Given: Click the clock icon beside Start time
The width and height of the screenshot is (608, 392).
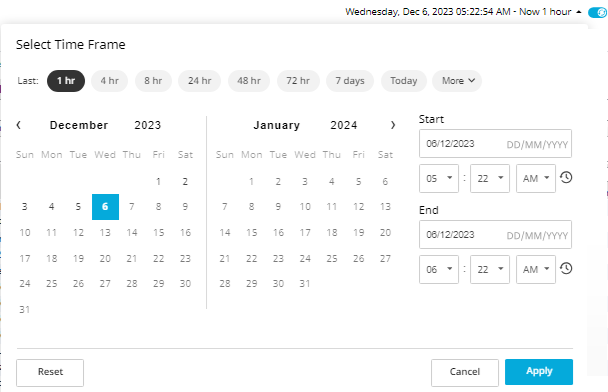Looking at the screenshot, I should click(566, 178).
